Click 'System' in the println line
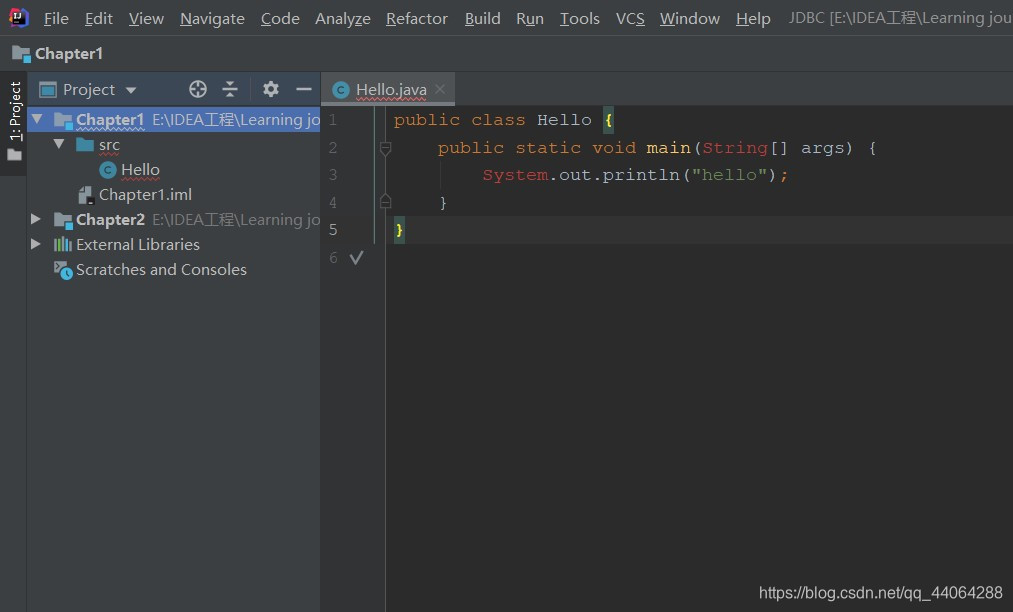 (x=515, y=175)
